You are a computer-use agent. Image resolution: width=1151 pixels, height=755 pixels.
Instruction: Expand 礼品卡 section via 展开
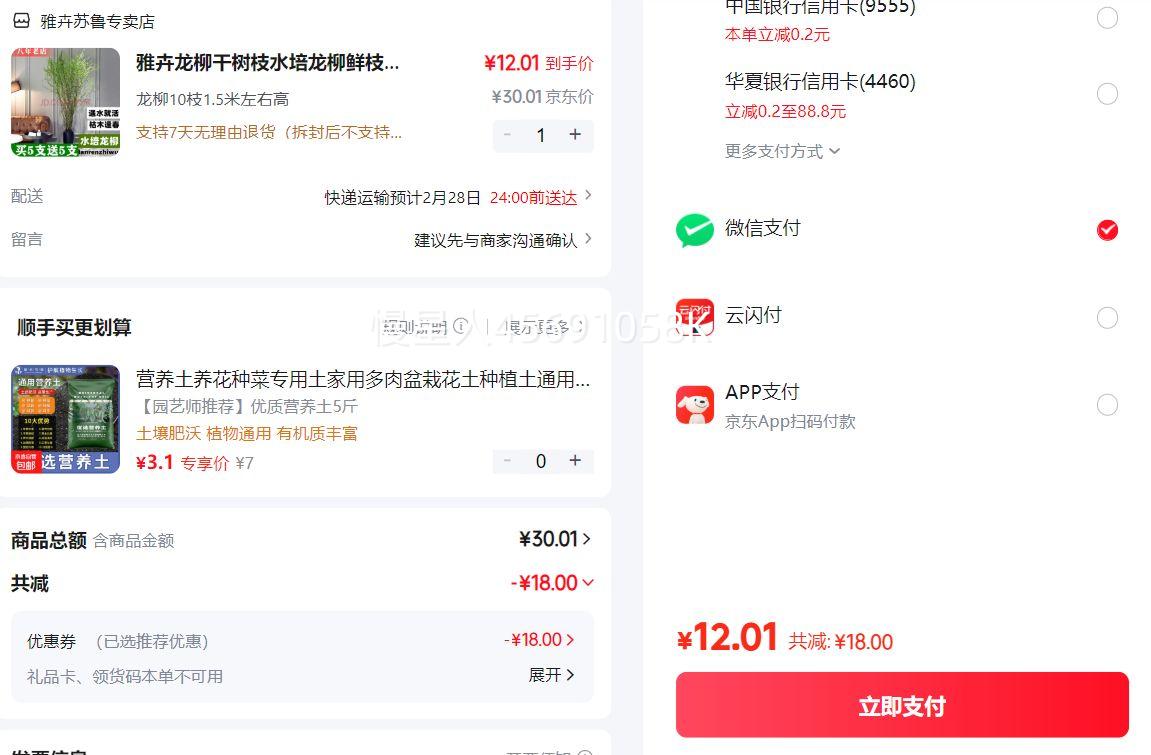(x=551, y=675)
